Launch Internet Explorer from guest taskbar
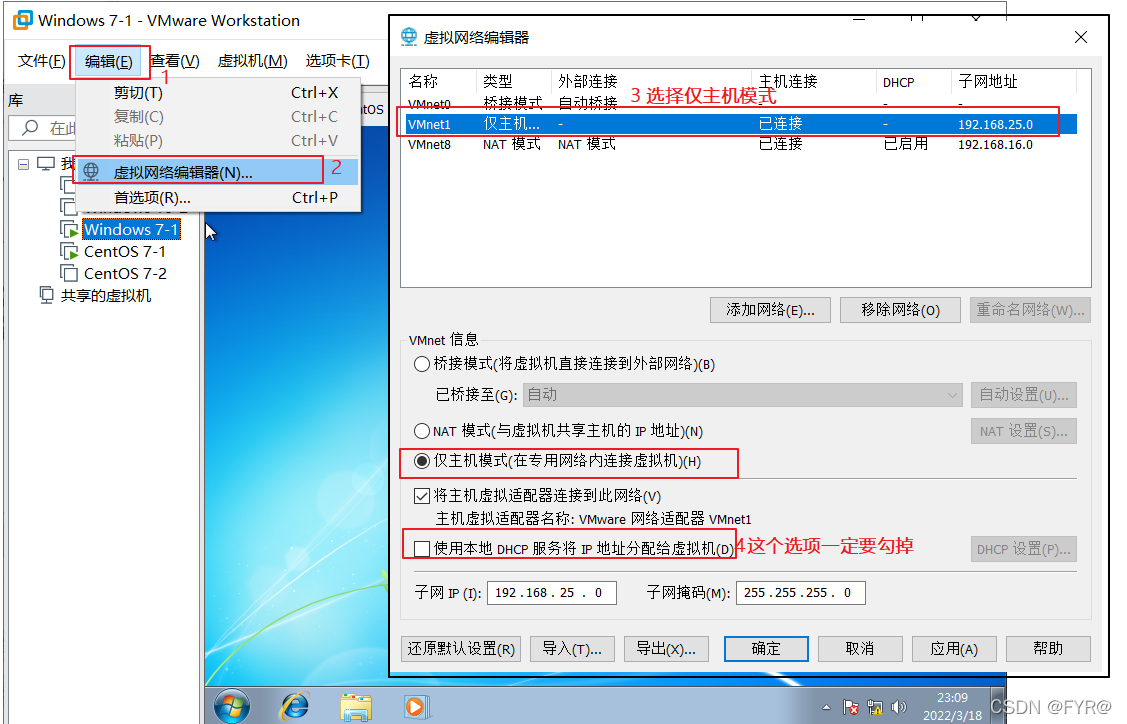Screen dimensions: 1127x724 click(x=295, y=706)
